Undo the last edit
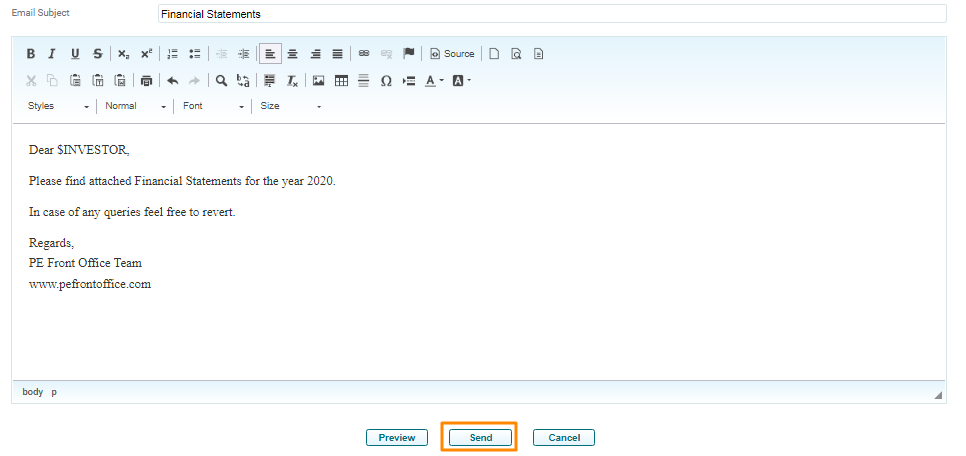 click(172, 81)
